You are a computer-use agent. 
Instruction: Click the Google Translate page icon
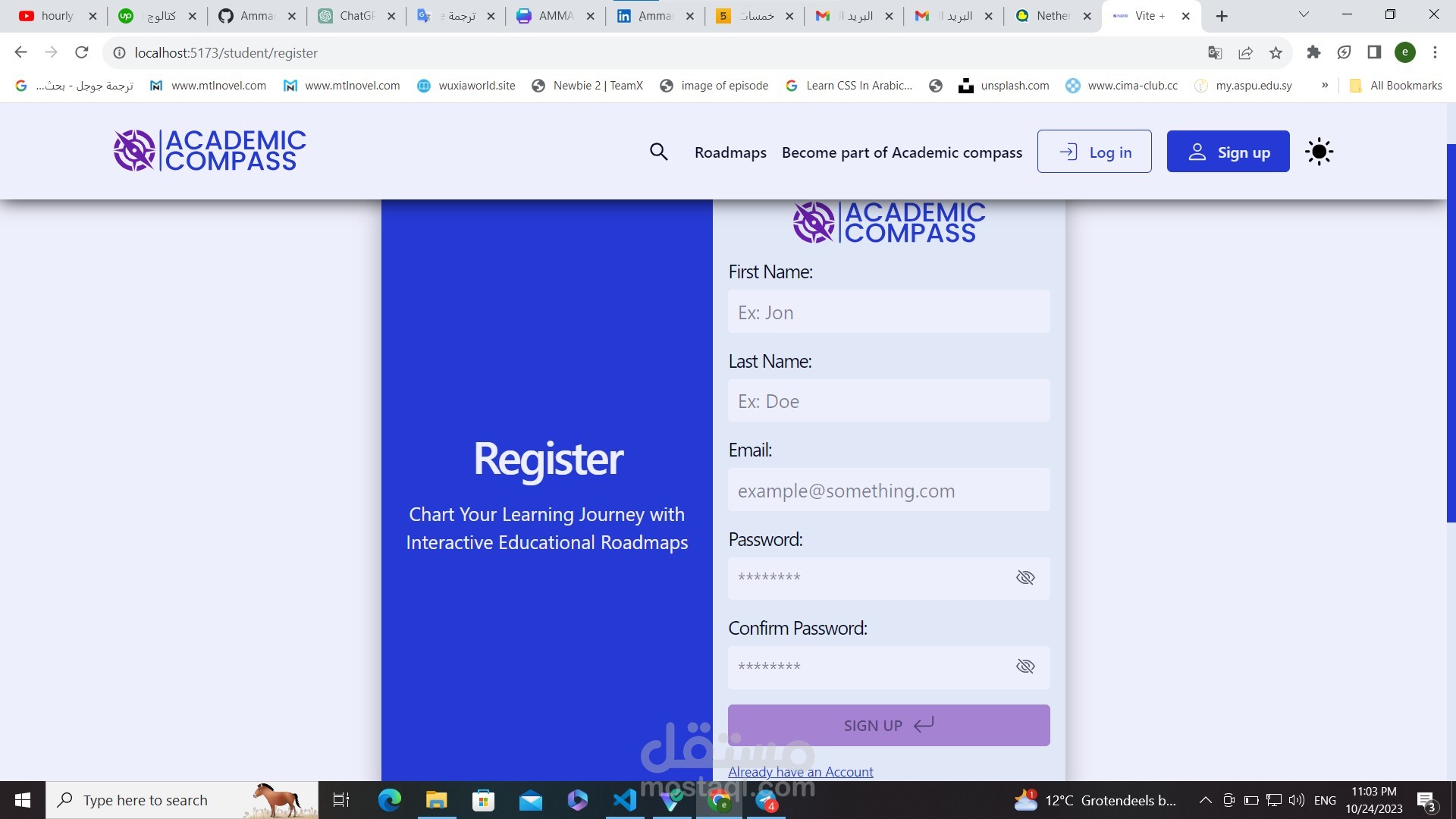(x=1215, y=52)
